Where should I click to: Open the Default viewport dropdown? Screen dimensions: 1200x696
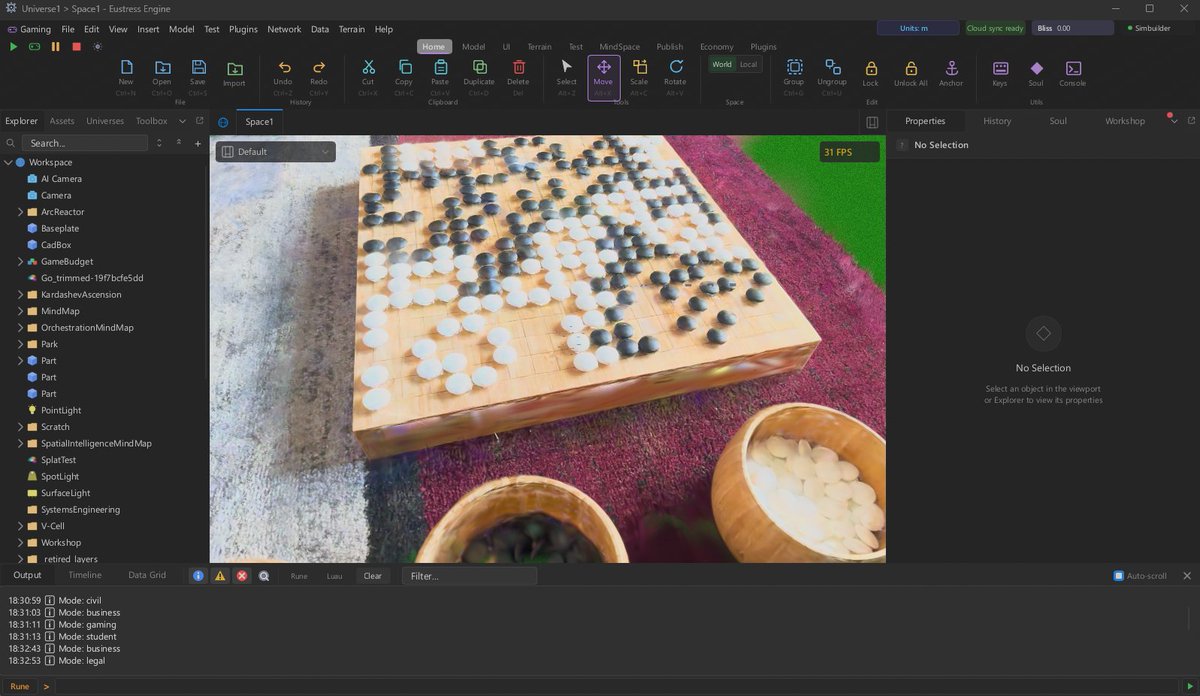tap(276, 152)
